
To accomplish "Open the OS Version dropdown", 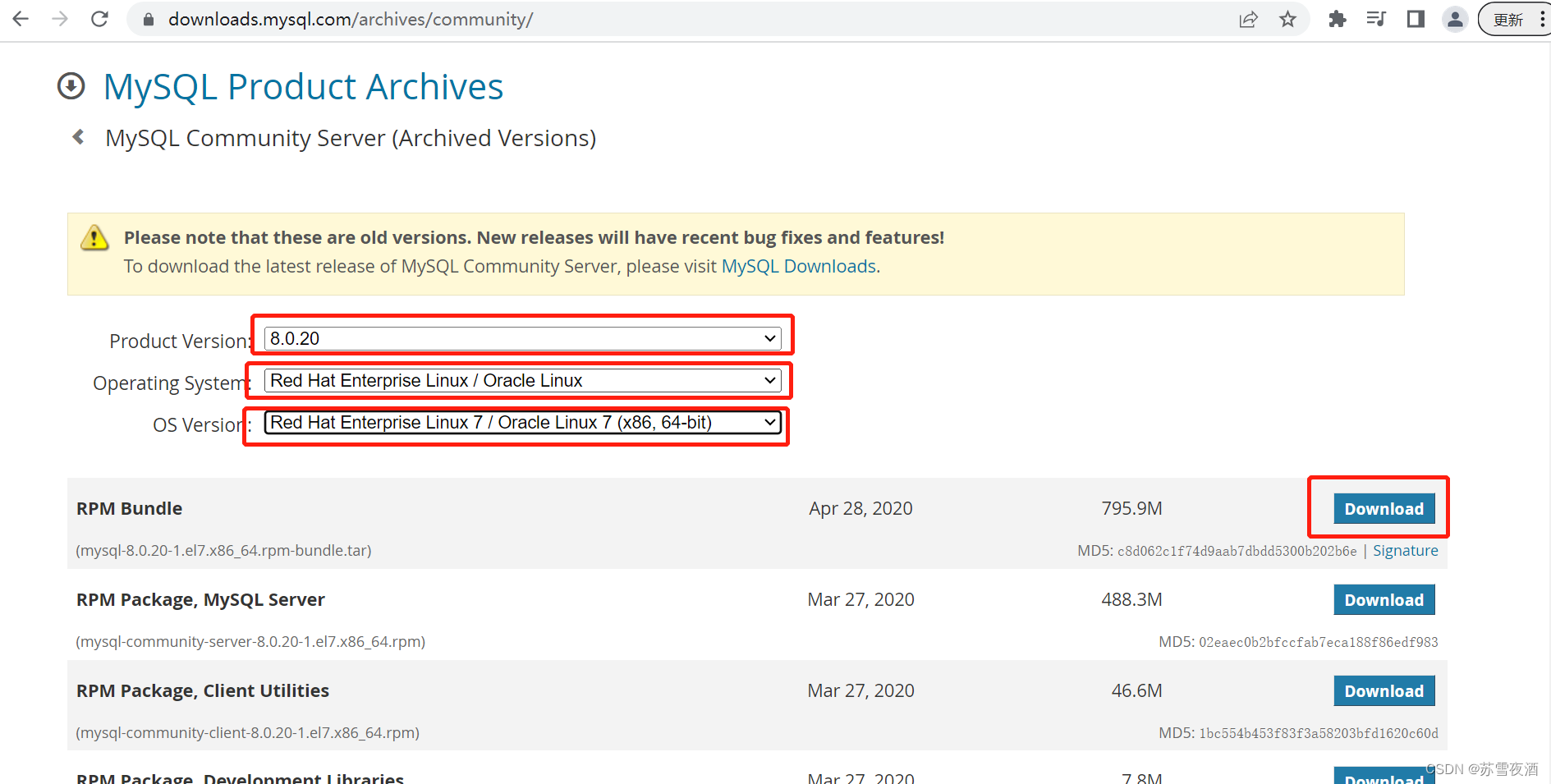I will 522,422.
